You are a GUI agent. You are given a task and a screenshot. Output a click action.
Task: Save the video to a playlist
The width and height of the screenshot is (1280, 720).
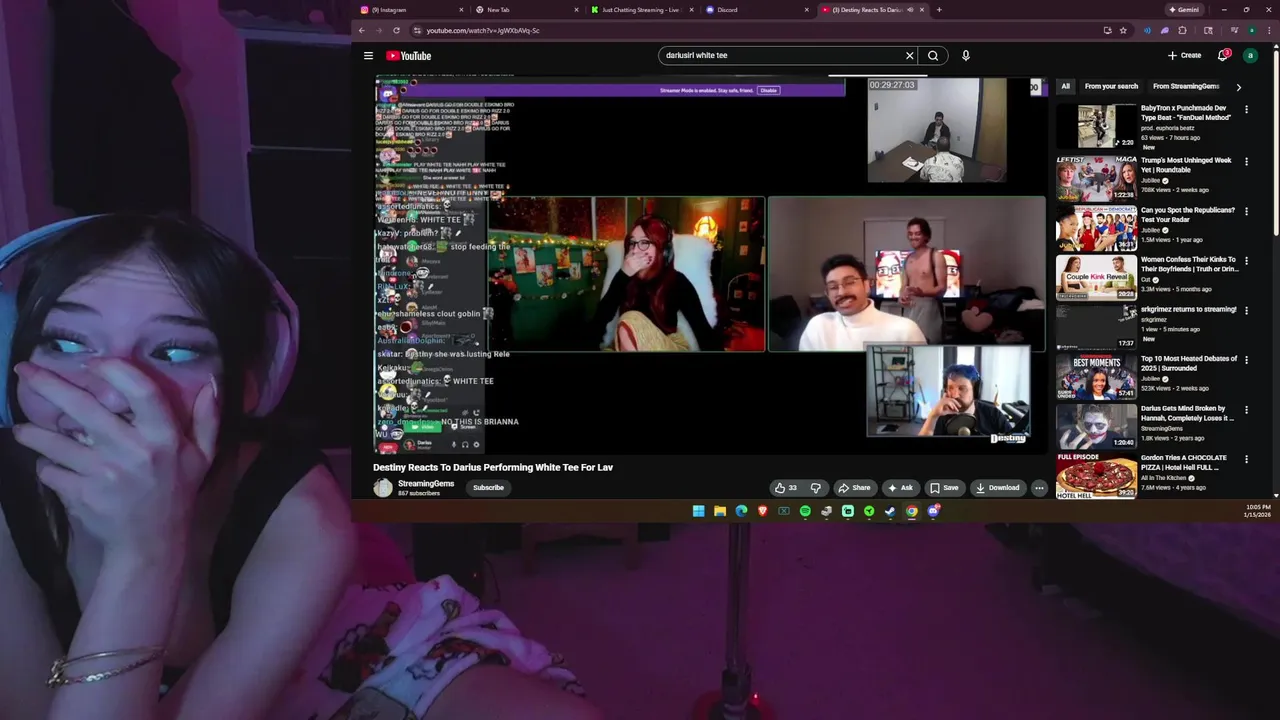(944, 488)
